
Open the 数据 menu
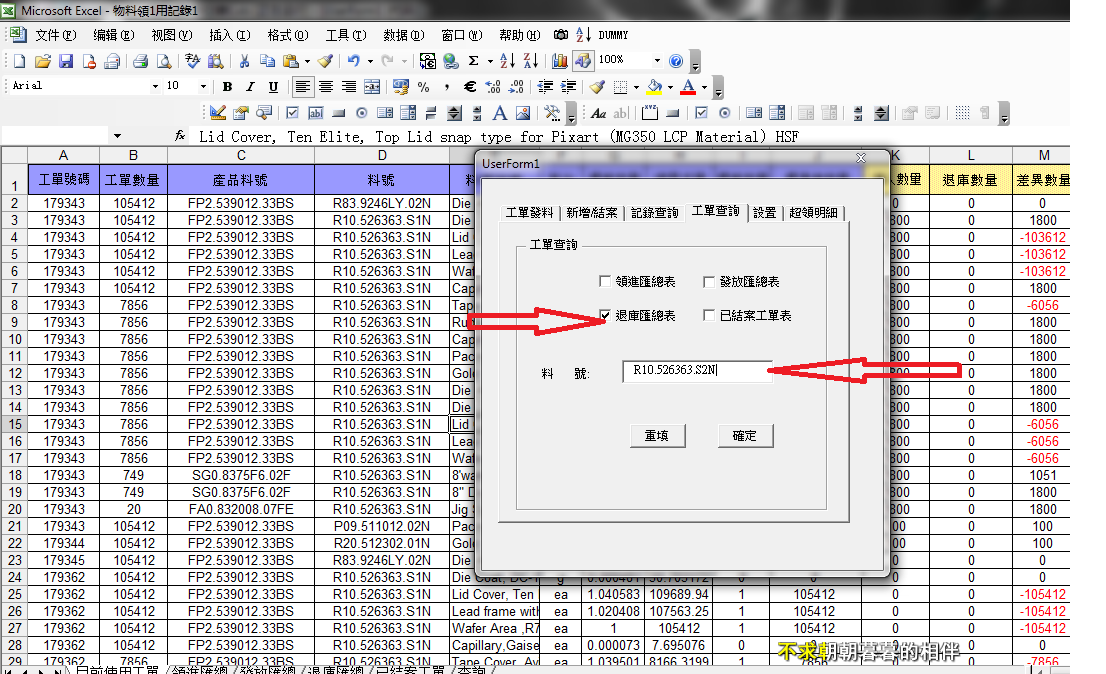(403, 35)
